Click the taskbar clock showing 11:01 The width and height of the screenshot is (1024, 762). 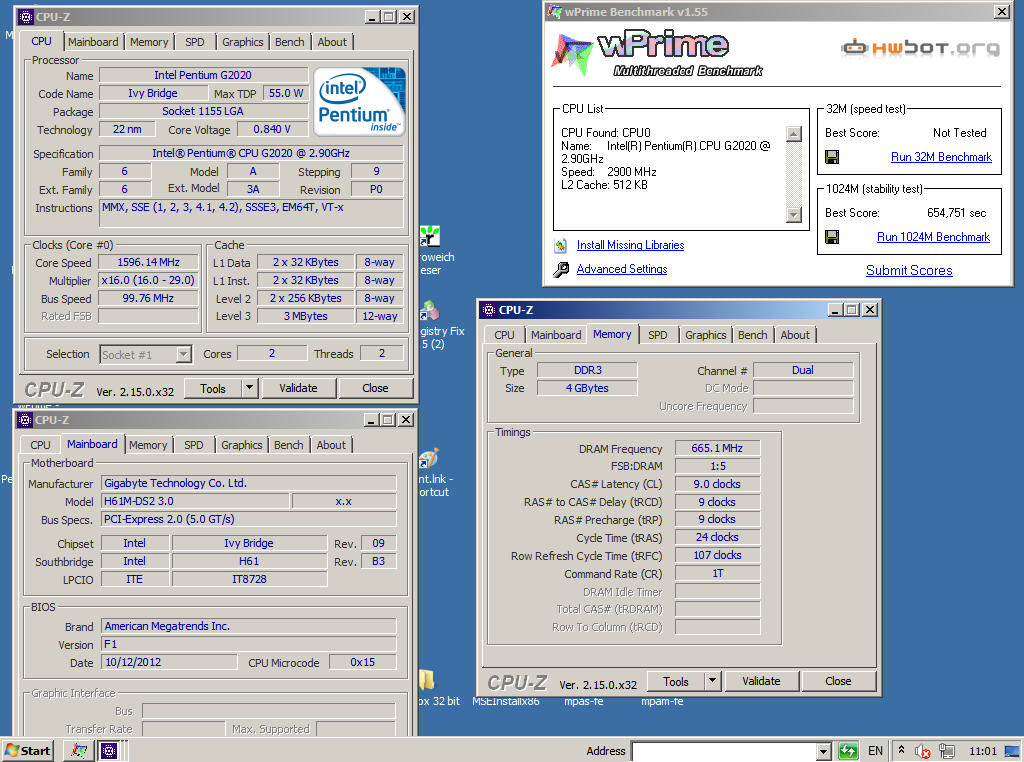pos(983,751)
